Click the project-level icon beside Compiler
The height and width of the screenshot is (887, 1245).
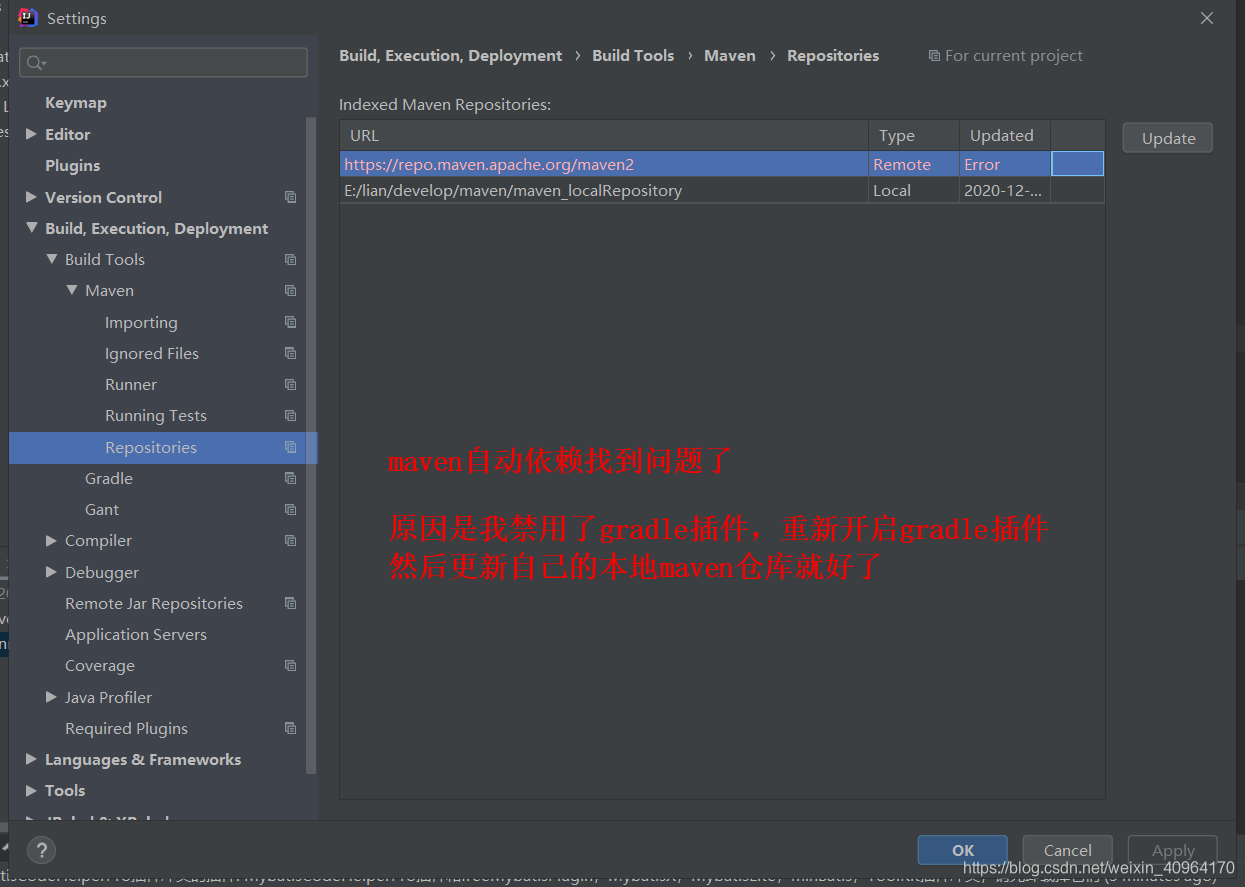[290, 540]
